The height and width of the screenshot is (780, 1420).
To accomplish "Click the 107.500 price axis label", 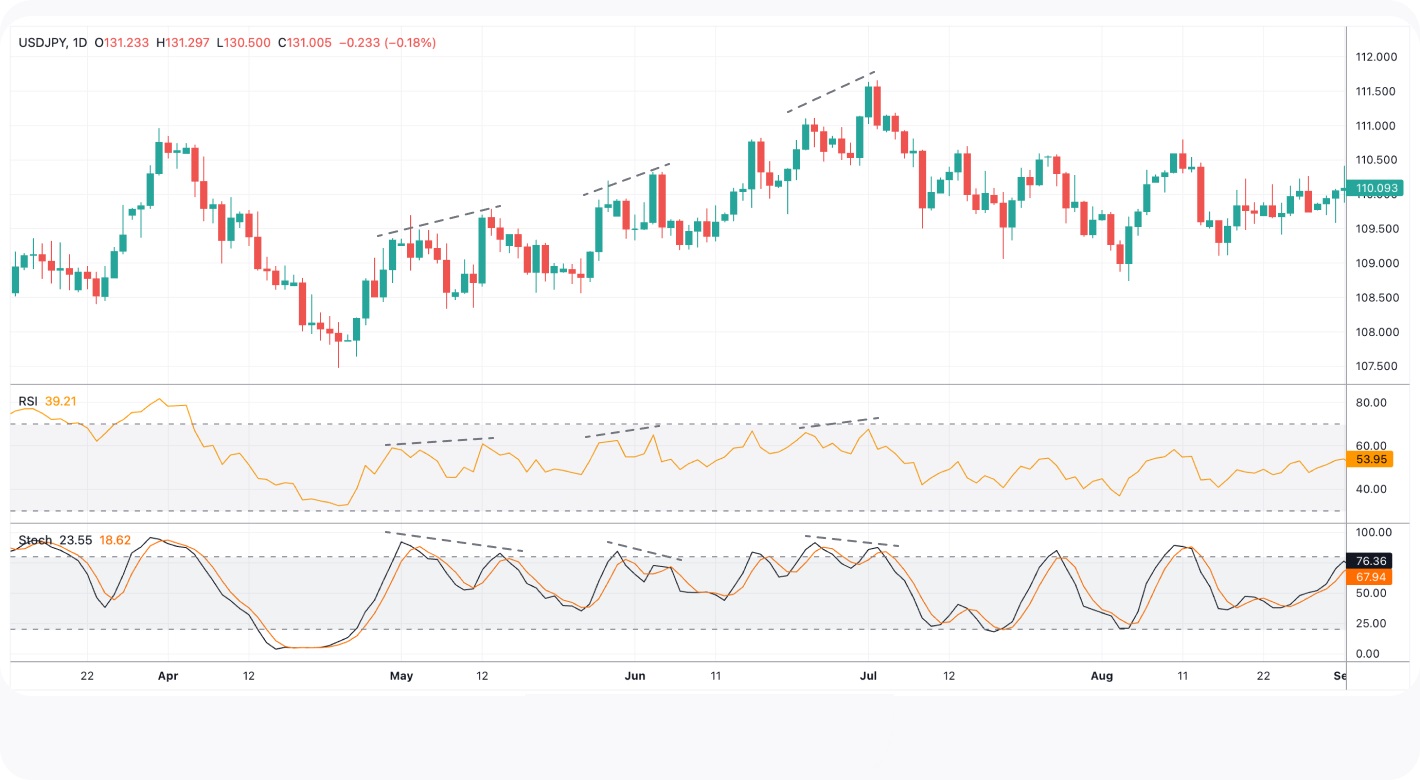I will point(1376,367).
